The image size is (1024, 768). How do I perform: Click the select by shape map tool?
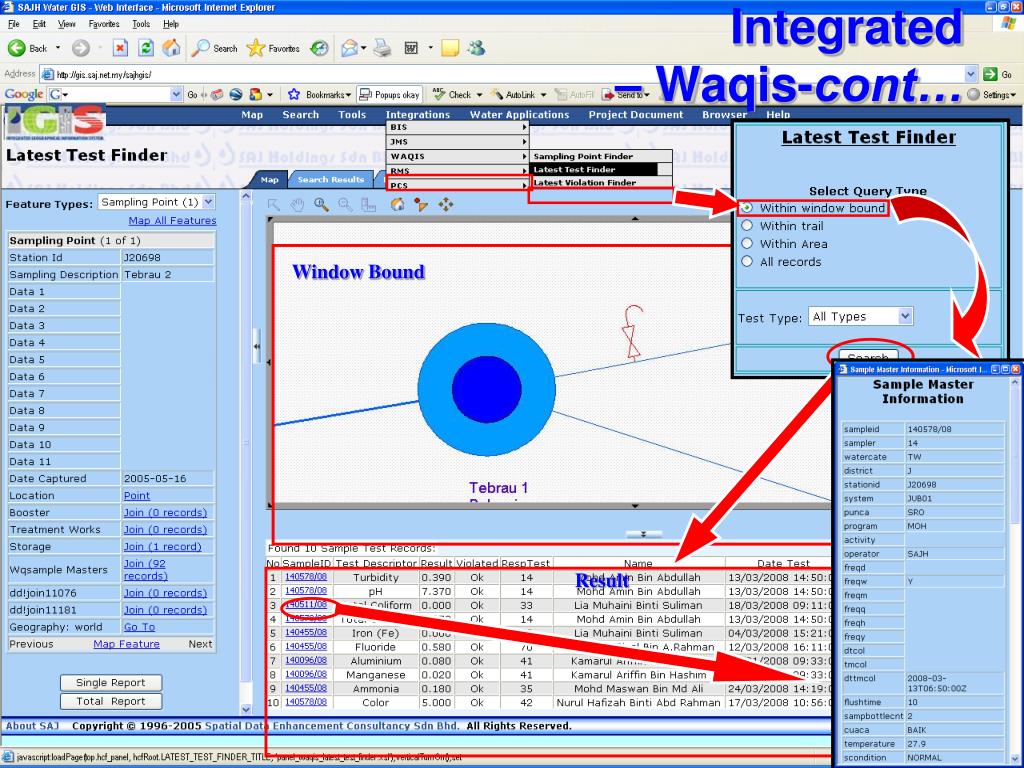click(x=421, y=205)
